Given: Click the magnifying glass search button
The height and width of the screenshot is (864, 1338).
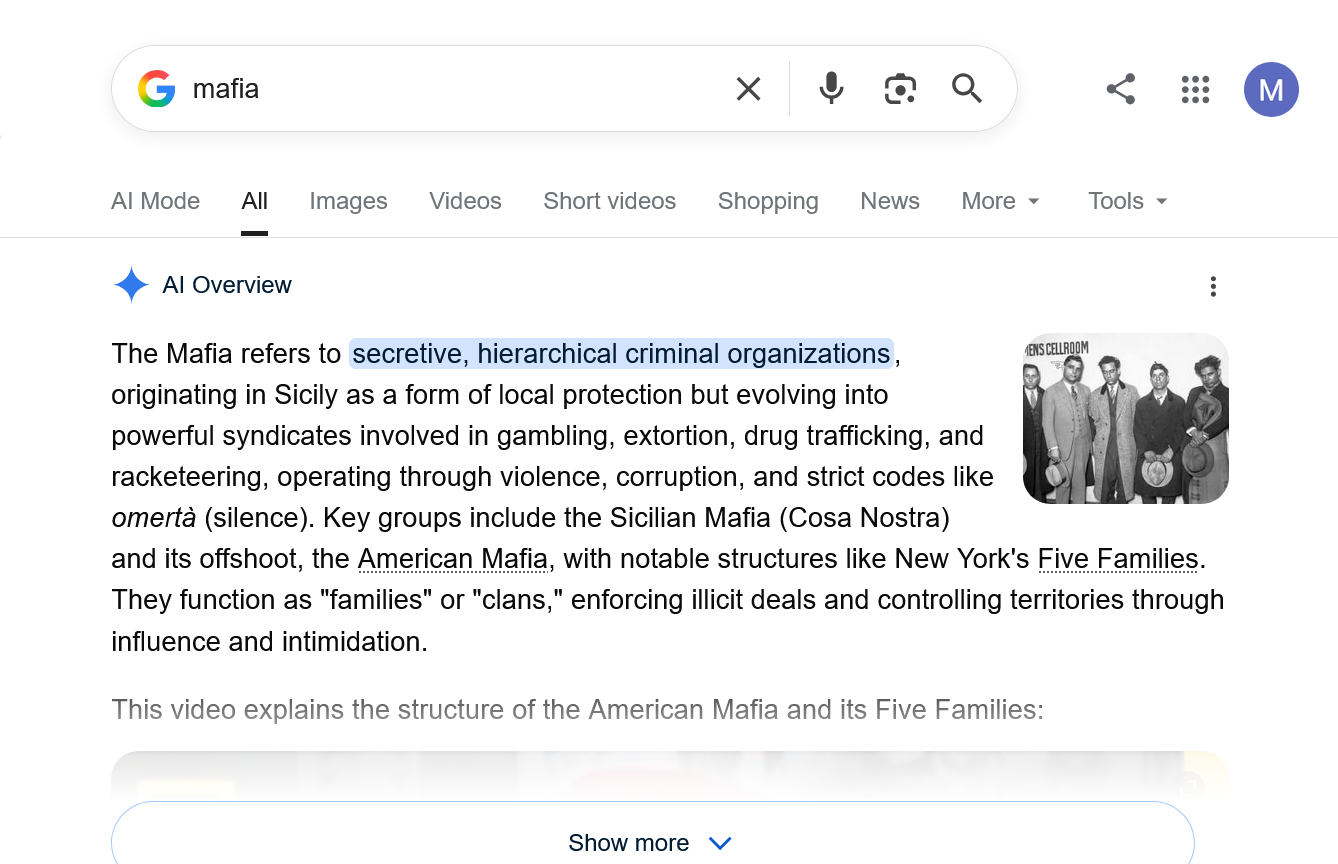Looking at the screenshot, I should (966, 89).
